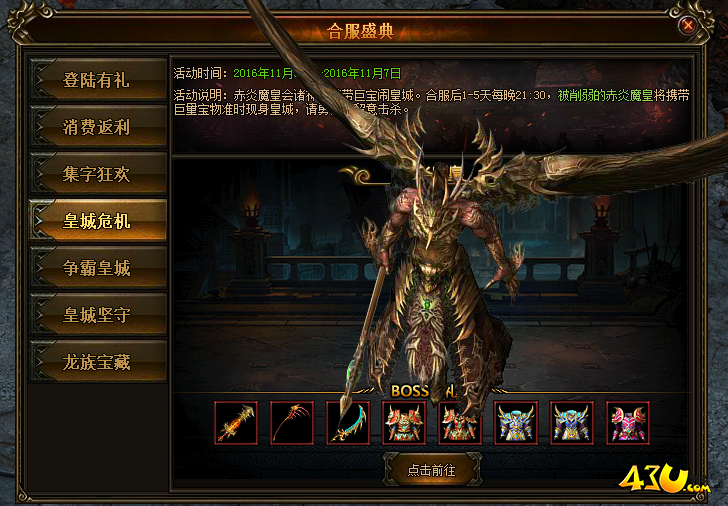Click the second red armor reward icon
This screenshot has width=728, height=506.
pos(460,423)
